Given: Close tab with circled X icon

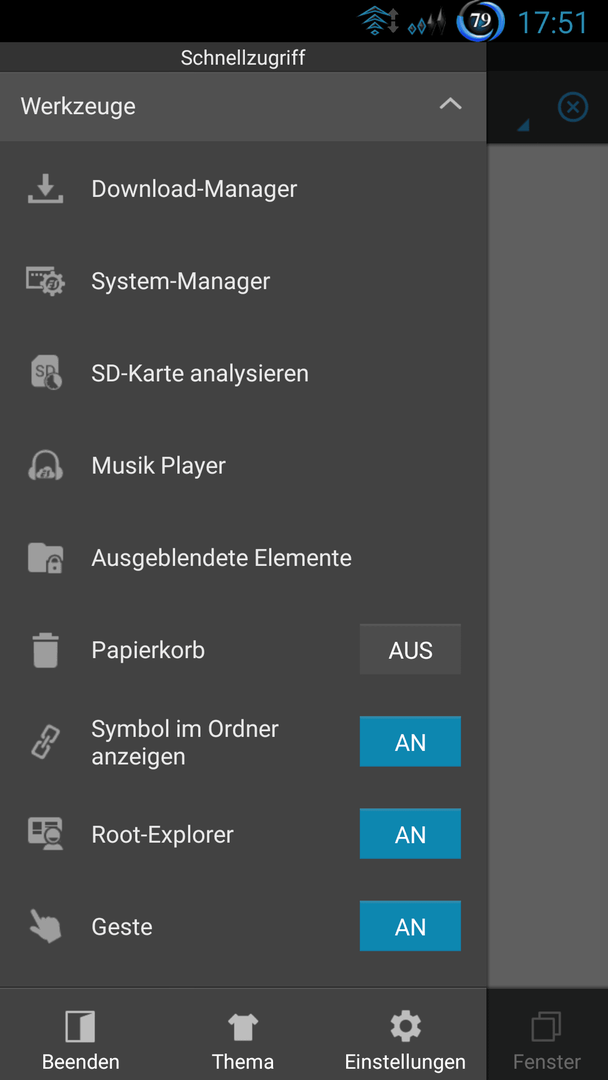Looking at the screenshot, I should pyautogui.click(x=573, y=107).
